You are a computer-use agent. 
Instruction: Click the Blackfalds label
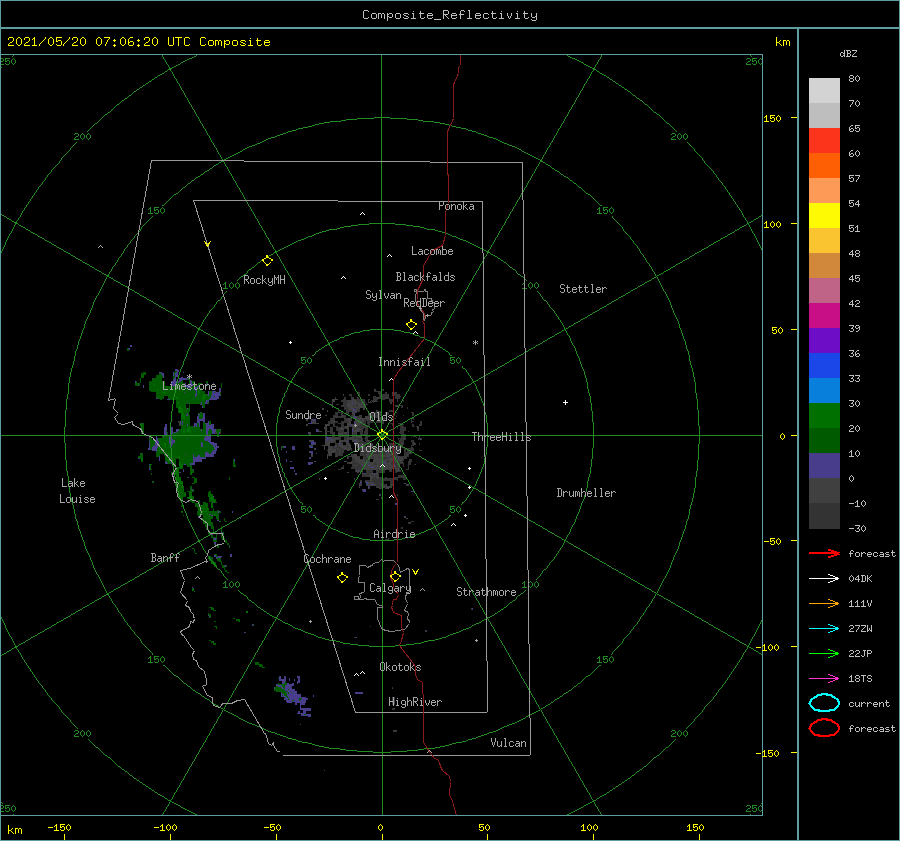pyautogui.click(x=425, y=277)
